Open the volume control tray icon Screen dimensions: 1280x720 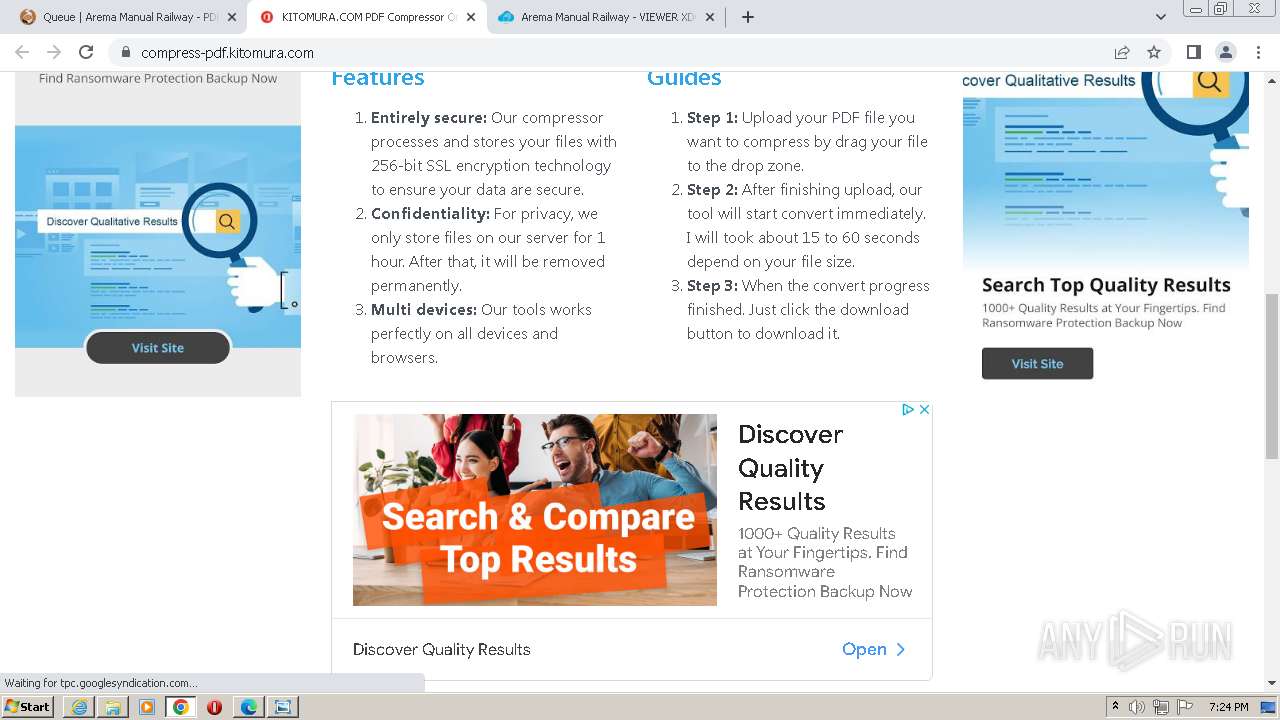(1137, 707)
